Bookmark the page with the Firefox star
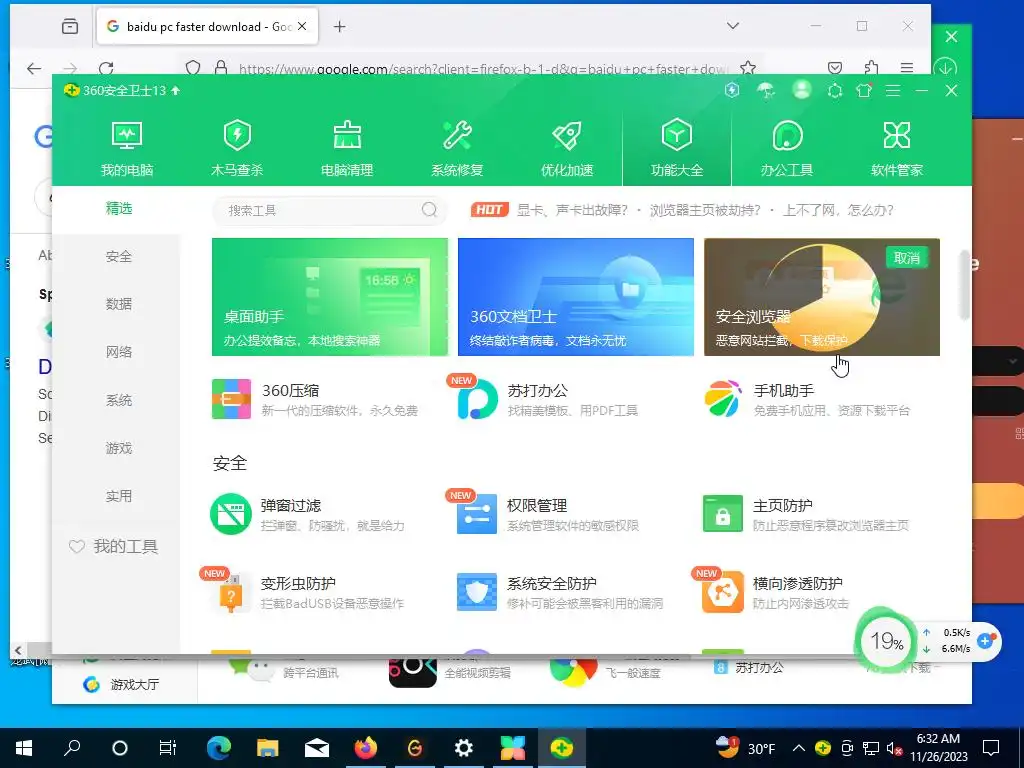The height and width of the screenshot is (768, 1024). click(x=748, y=68)
